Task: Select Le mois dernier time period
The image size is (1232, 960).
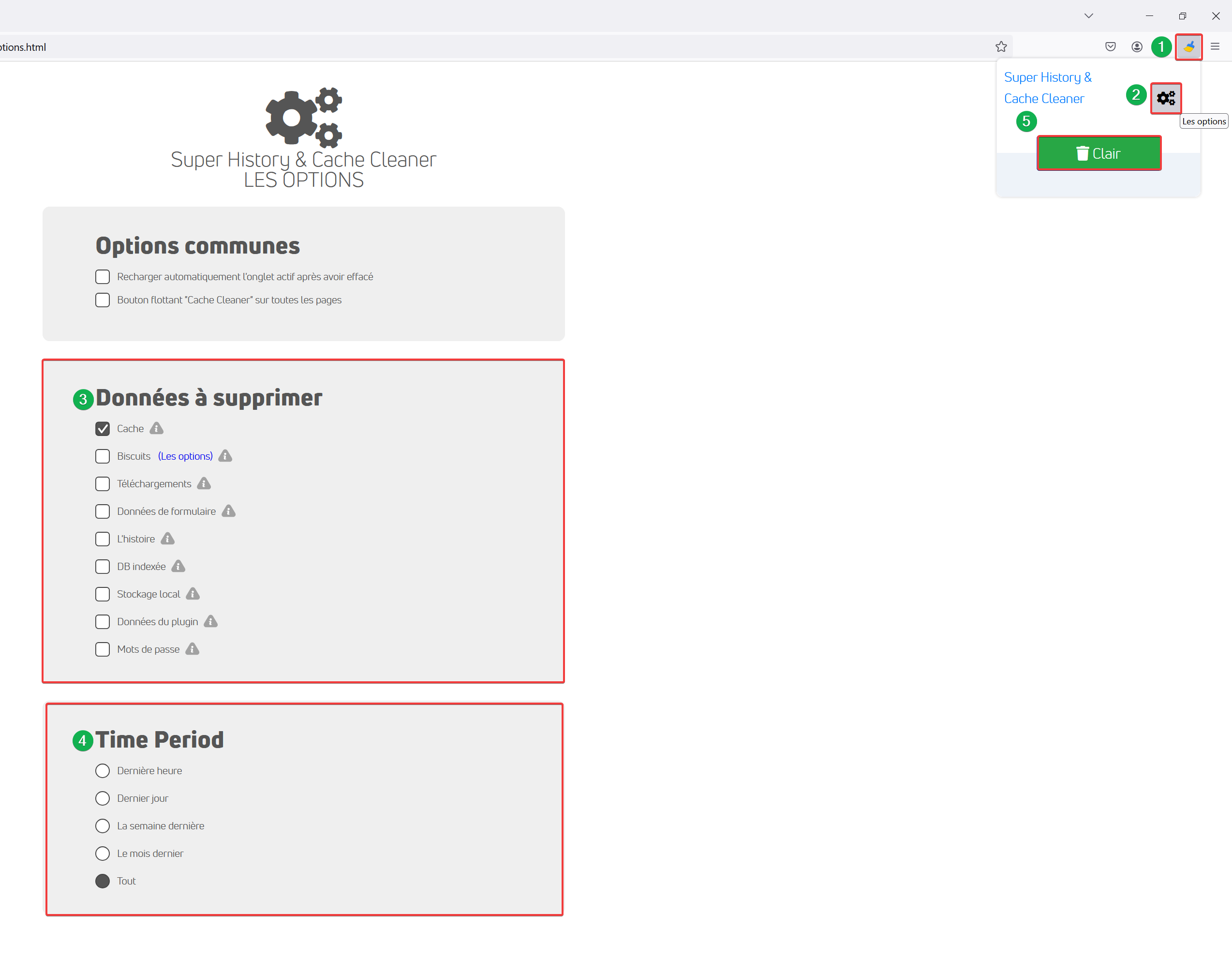Action: pyautogui.click(x=102, y=854)
